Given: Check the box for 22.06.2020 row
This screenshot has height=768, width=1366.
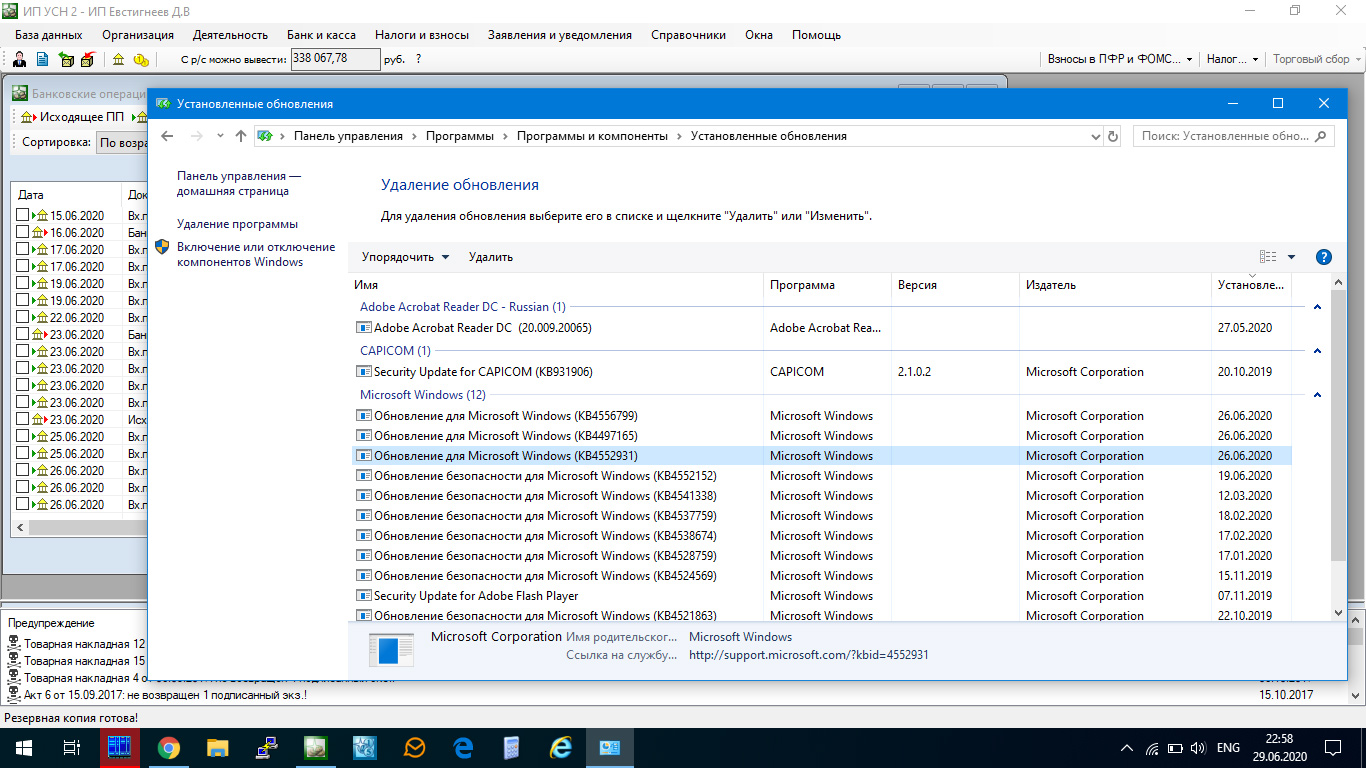Looking at the screenshot, I should (23, 317).
